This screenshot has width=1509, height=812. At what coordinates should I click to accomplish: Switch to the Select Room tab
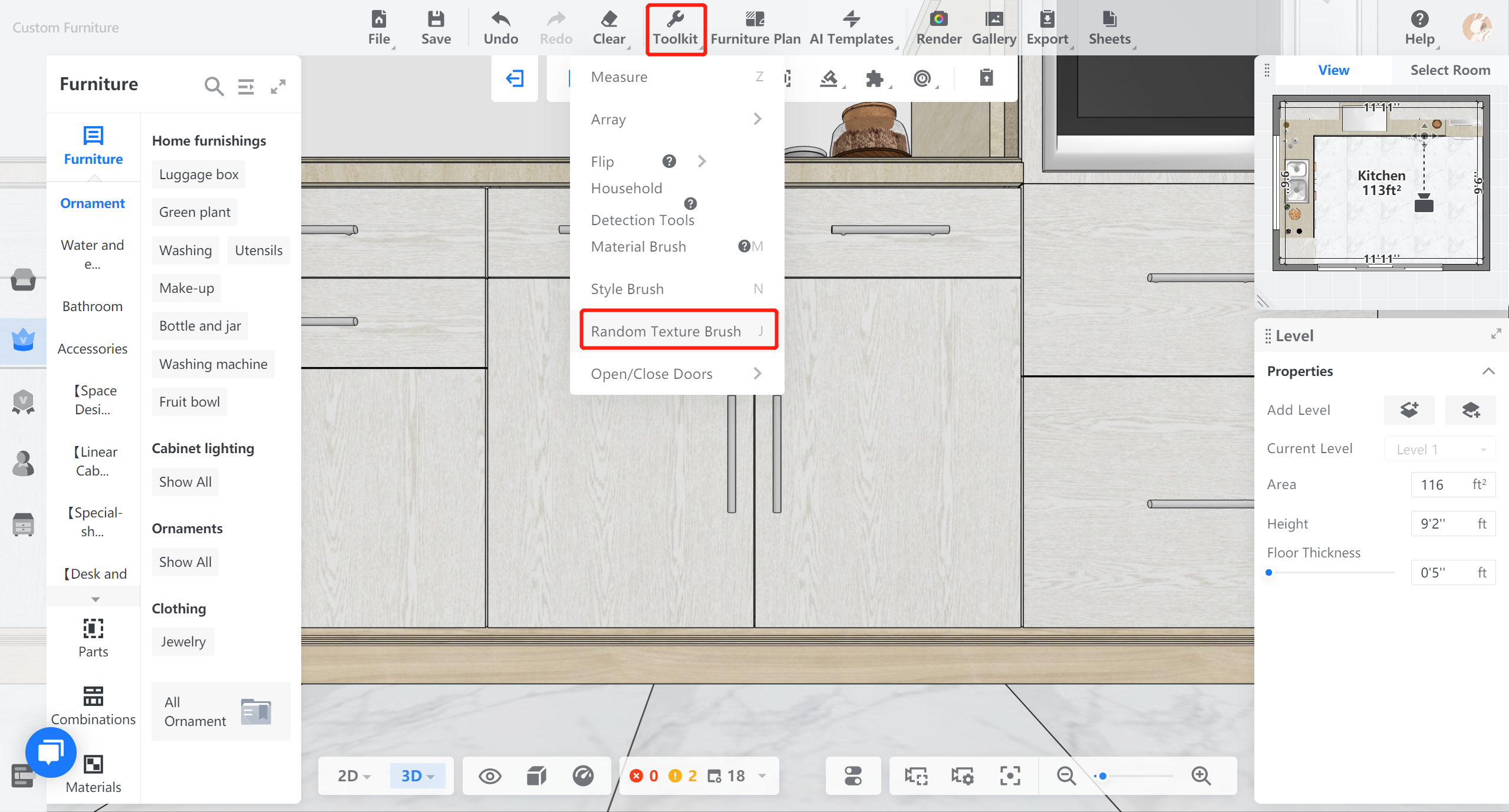click(x=1449, y=70)
